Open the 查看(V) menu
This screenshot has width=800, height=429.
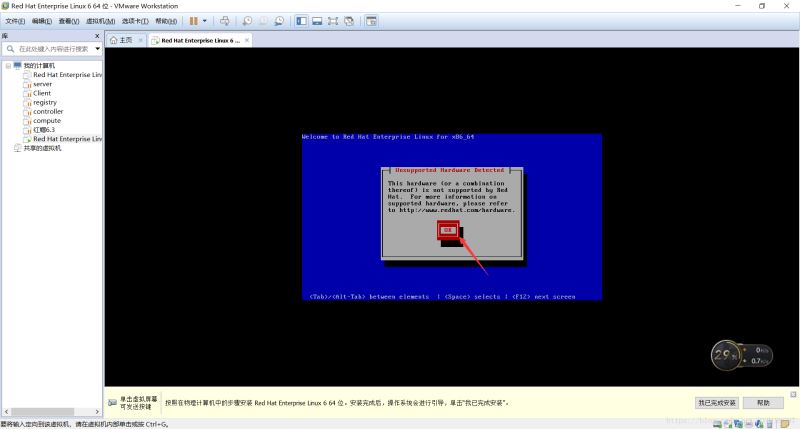(69, 21)
